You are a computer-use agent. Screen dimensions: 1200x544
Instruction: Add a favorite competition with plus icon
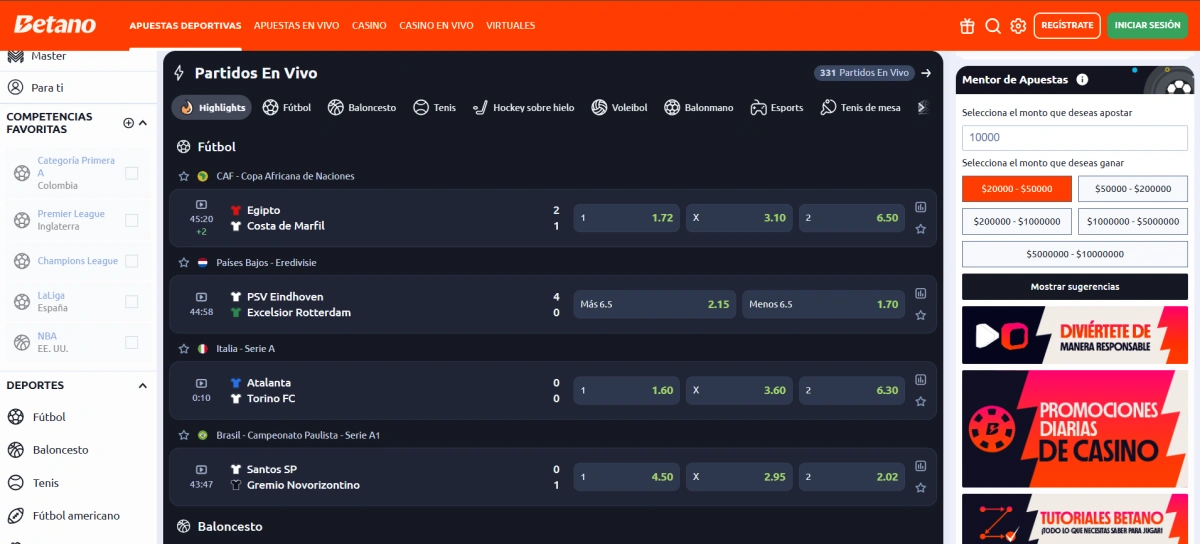[x=128, y=123]
